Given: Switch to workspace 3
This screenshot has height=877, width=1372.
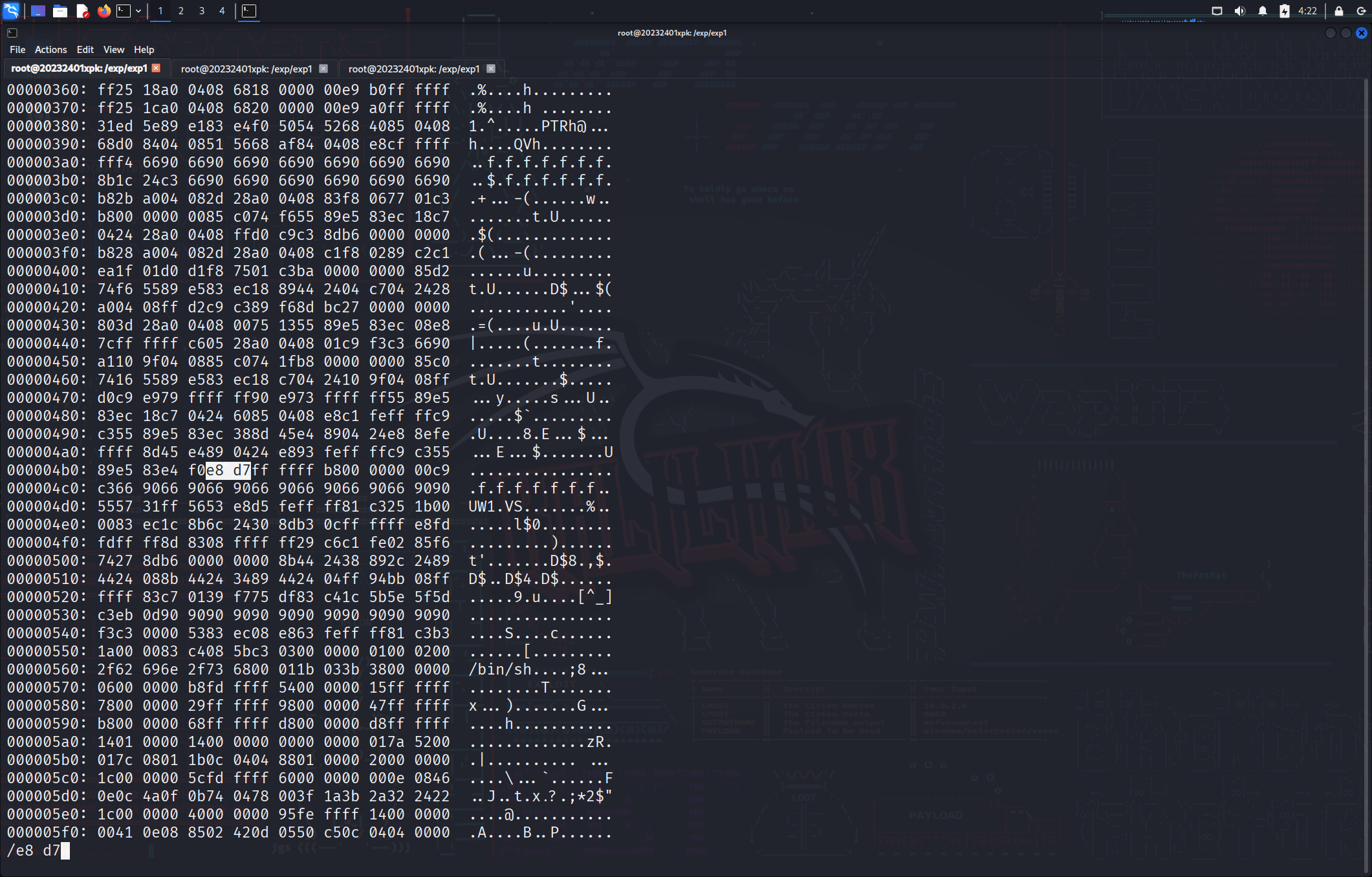Looking at the screenshot, I should pyautogui.click(x=202, y=11).
